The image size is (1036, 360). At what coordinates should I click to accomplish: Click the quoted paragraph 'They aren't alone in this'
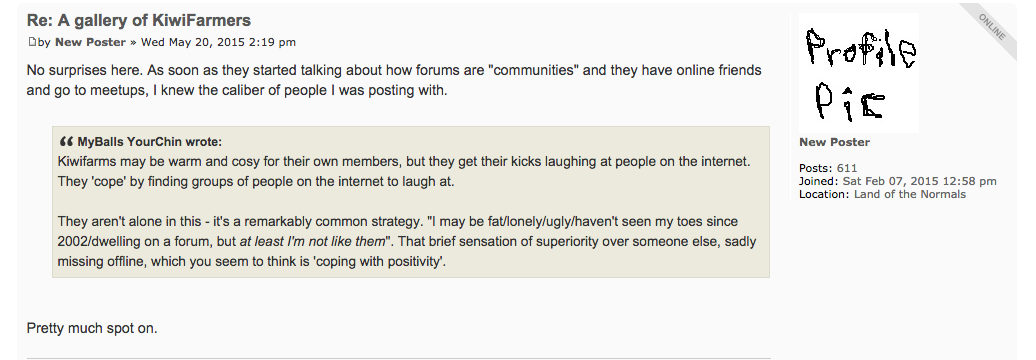click(x=407, y=242)
